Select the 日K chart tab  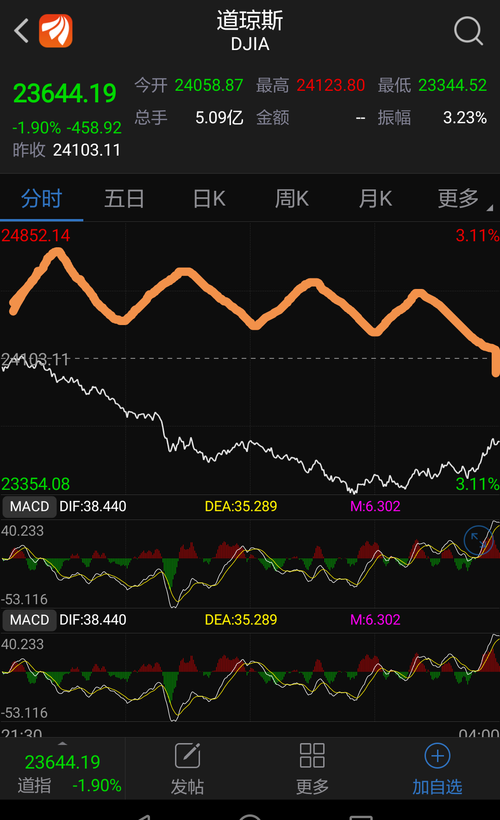[x=209, y=199]
